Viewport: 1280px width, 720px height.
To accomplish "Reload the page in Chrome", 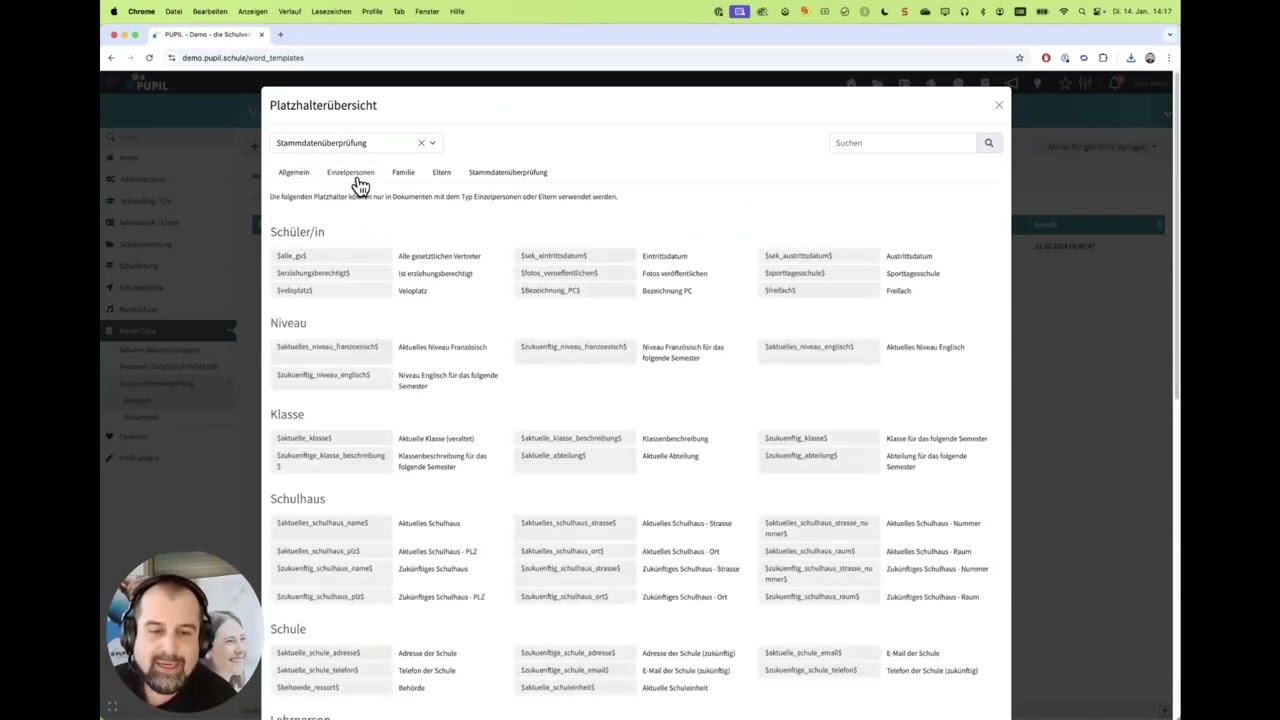I will [149, 58].
